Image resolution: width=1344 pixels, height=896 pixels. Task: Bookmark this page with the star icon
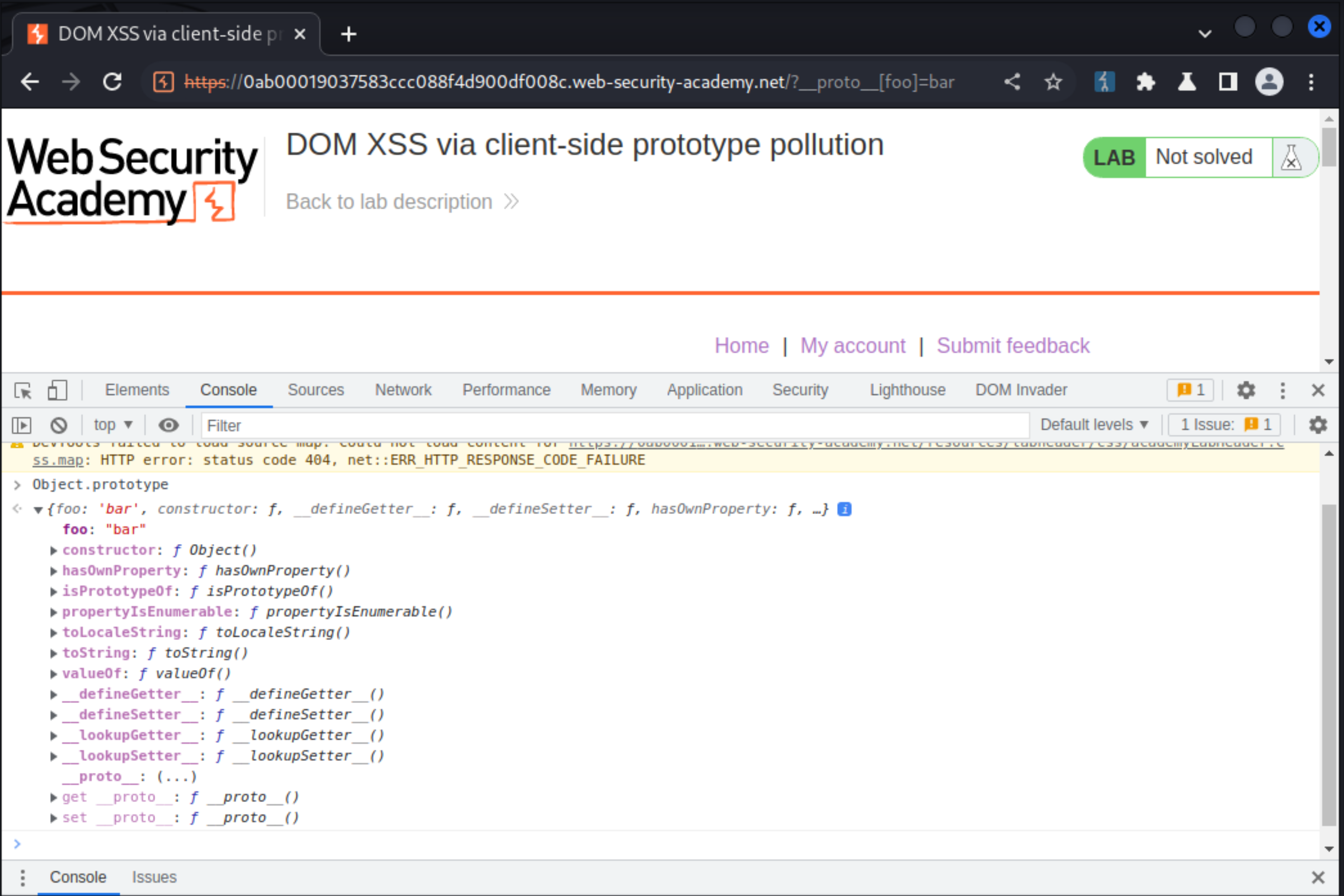[1053, 82]
